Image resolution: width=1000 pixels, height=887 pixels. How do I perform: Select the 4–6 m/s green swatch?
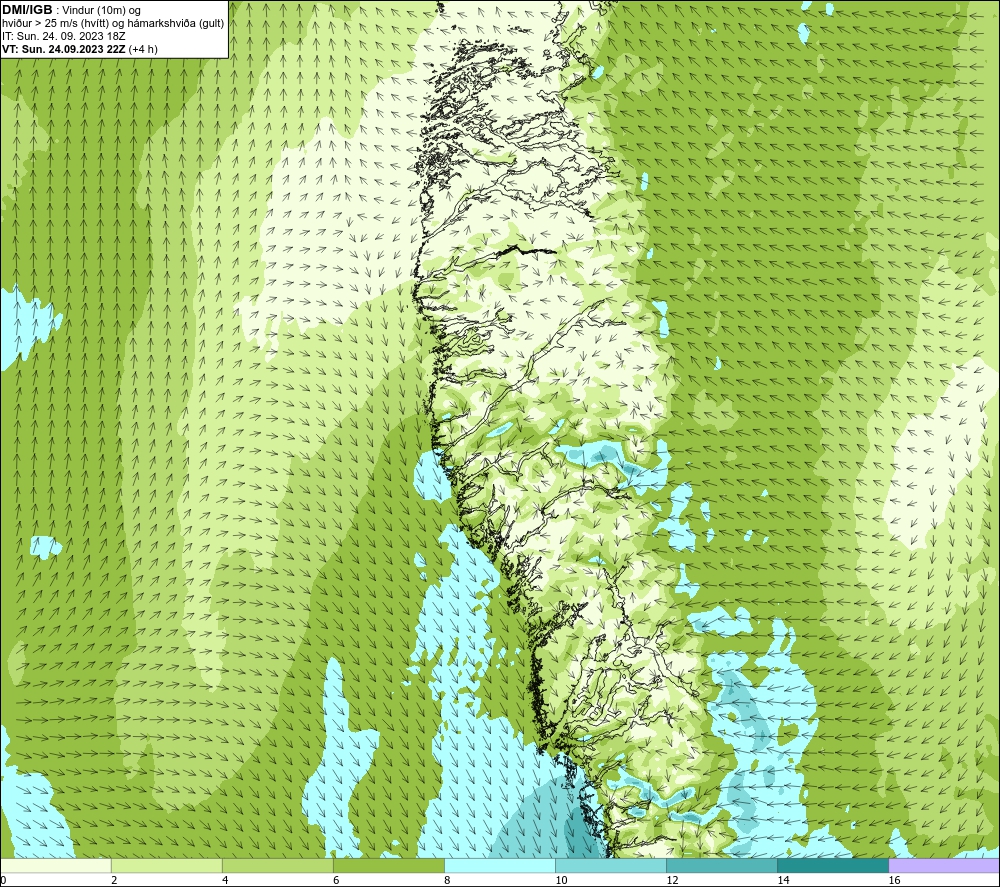278,865
